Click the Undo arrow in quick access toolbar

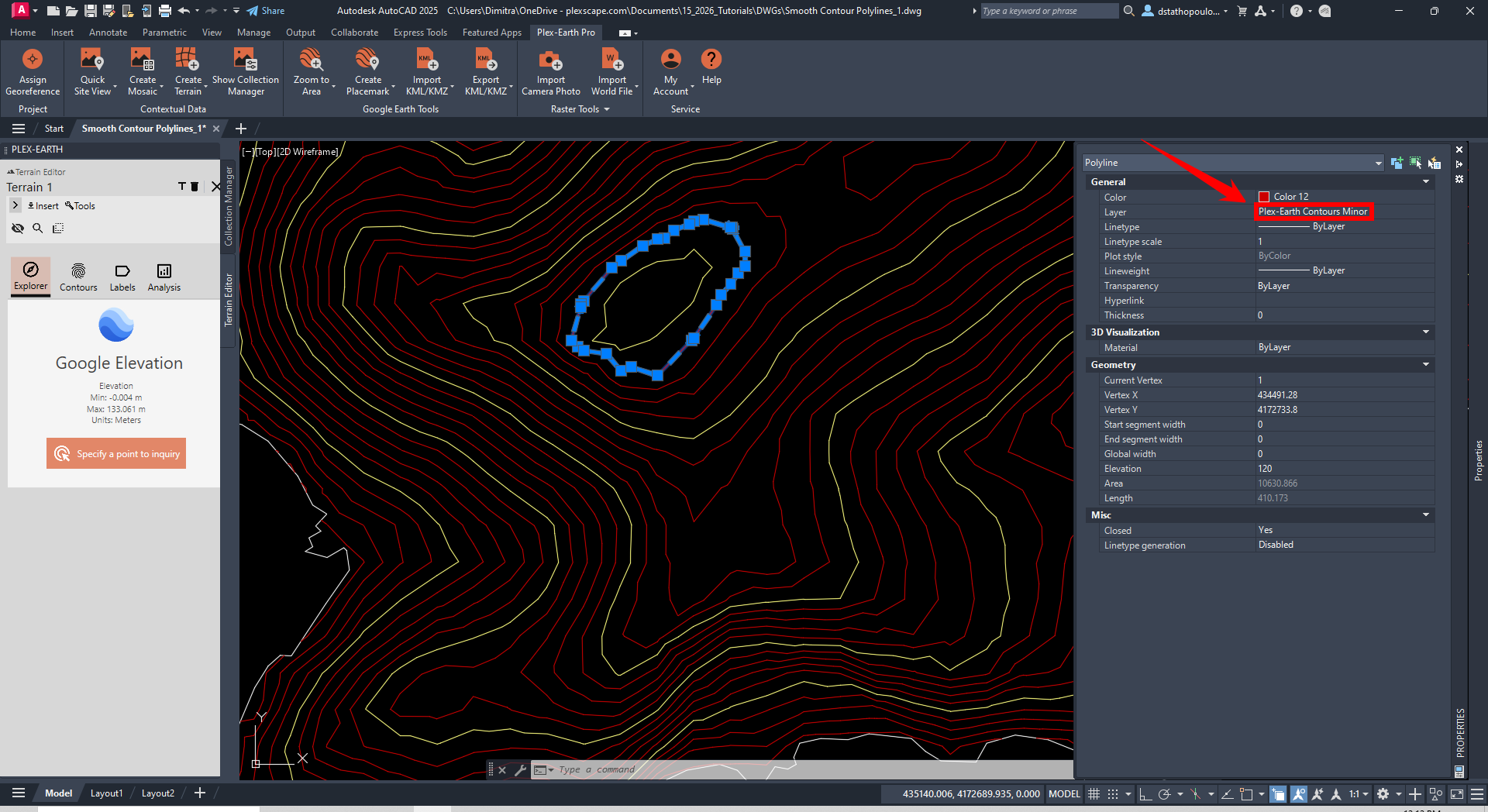(x=184, y=11)
